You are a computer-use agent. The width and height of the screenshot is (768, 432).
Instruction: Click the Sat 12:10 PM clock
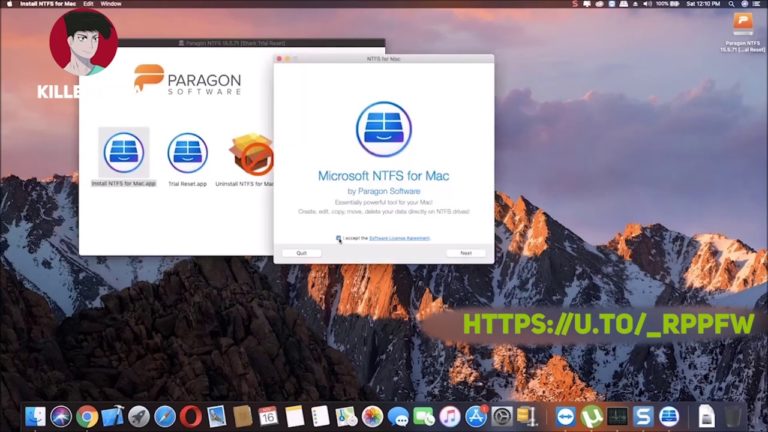click(x=703, y=4)
